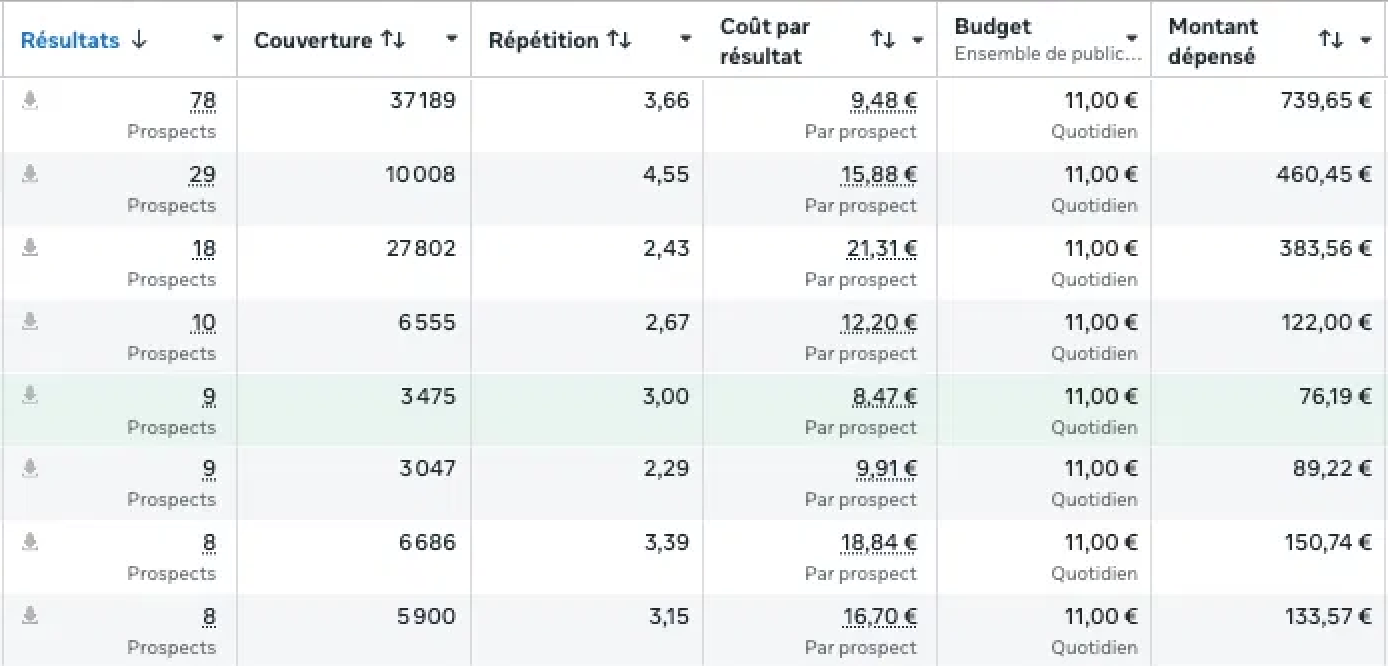
Task: Sort by Répétition using its arrows icon
Action: [619, 40]
